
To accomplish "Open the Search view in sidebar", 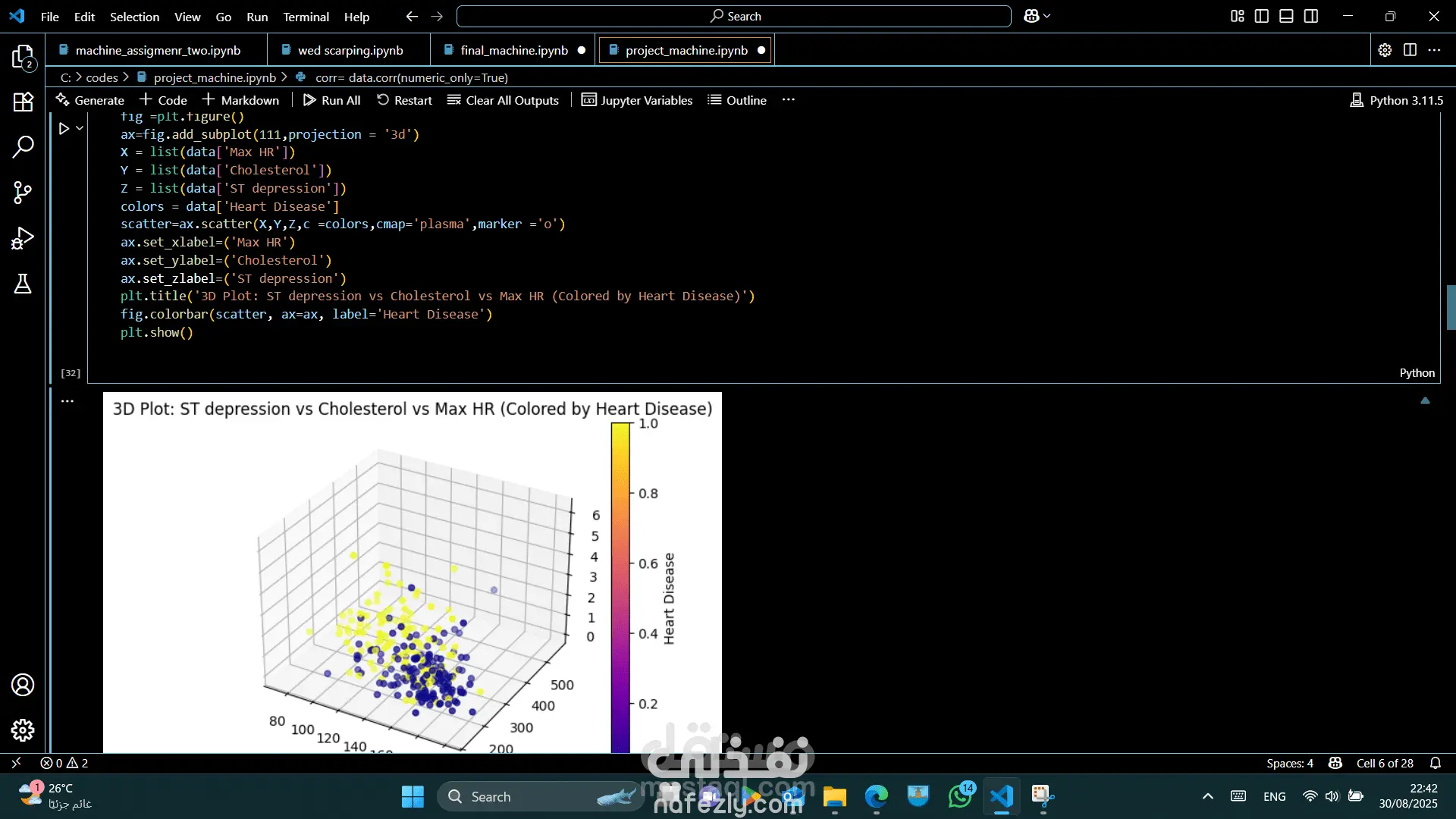I will click(x=23, y=147).
